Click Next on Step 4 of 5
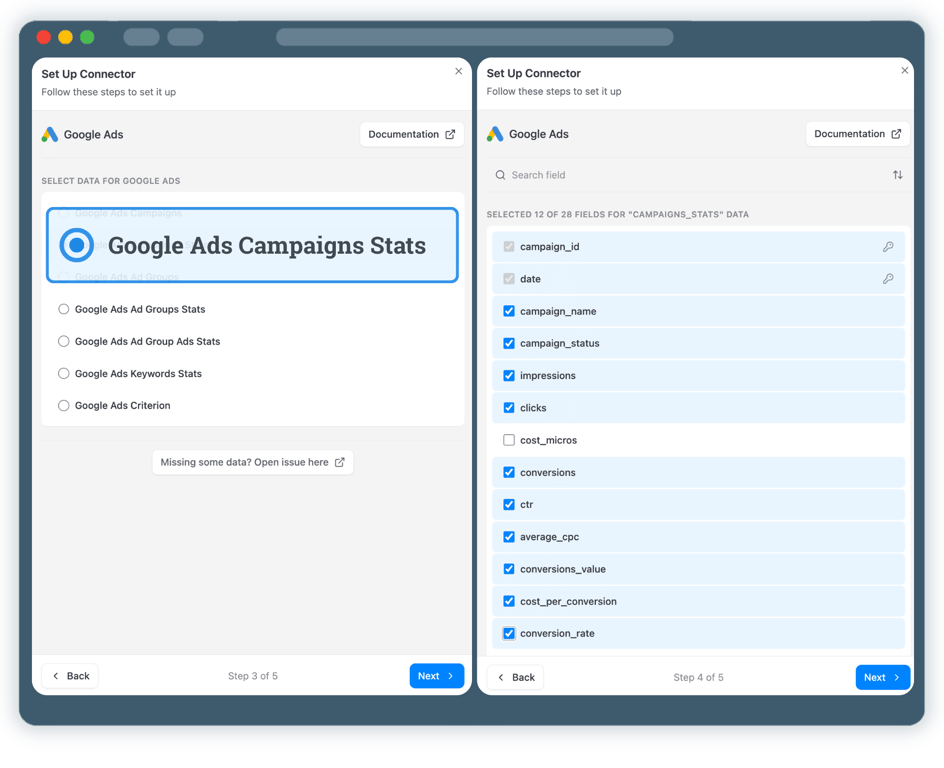The height and width of the screenshot is (768, 944). tap(883, 677)
